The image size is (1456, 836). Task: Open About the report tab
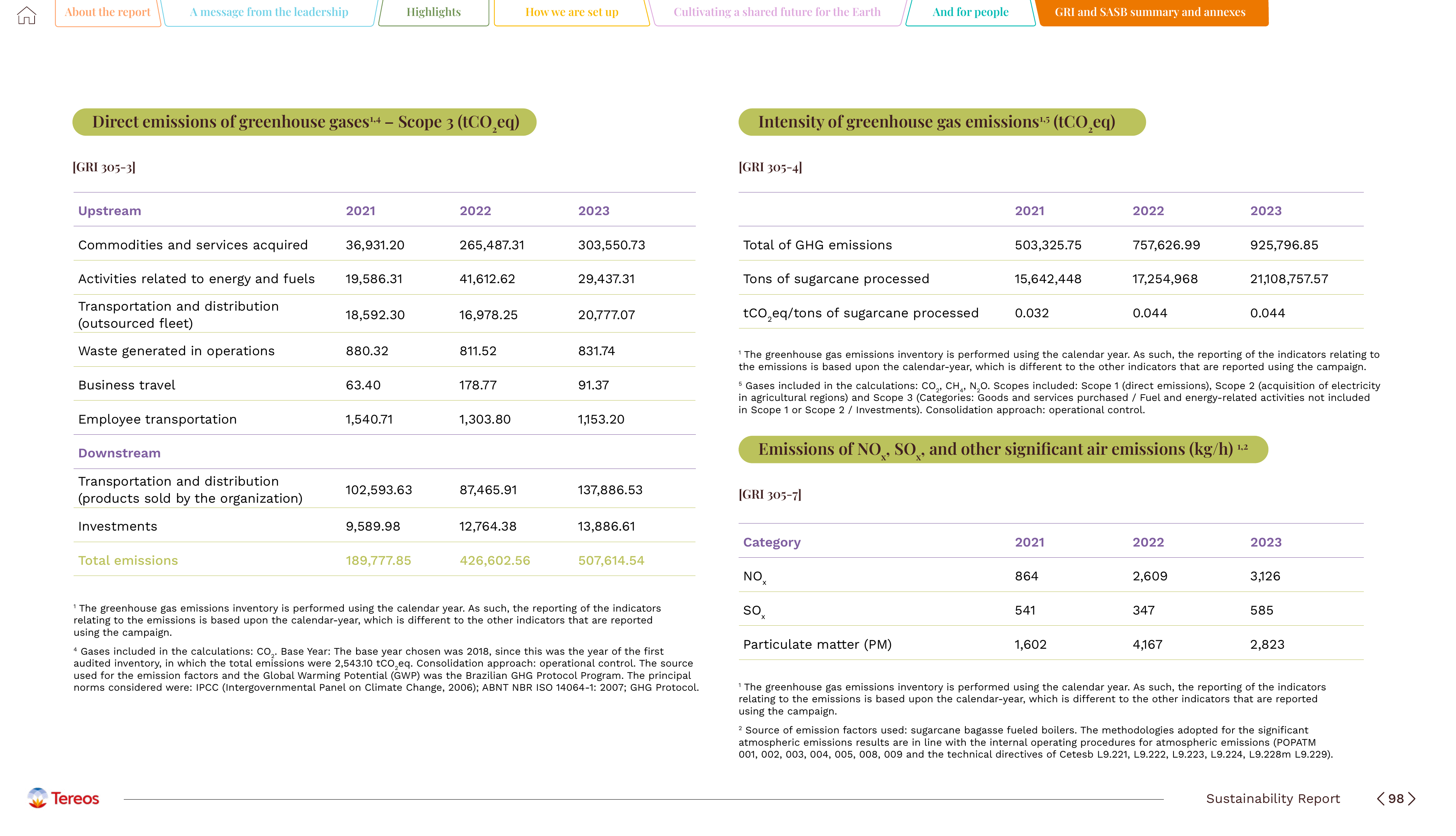click(107, 12)
